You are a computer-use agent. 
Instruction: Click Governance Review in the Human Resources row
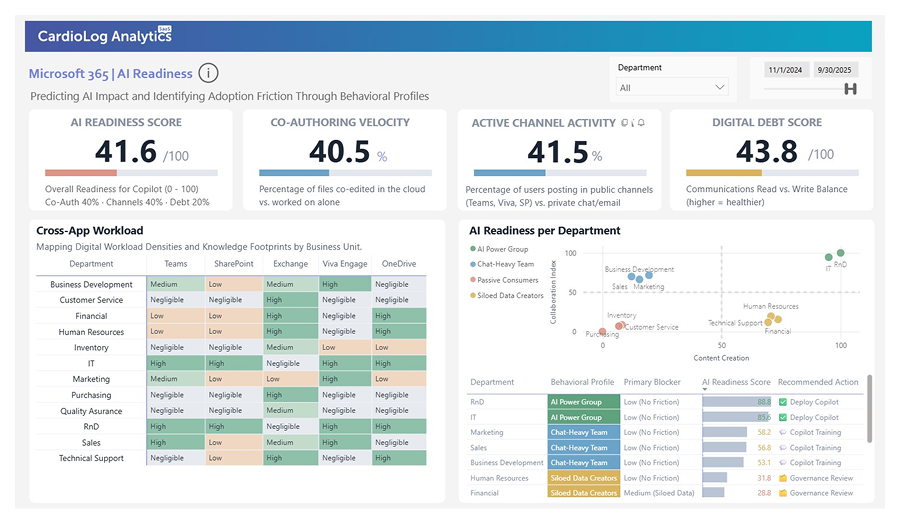(821, 478)
